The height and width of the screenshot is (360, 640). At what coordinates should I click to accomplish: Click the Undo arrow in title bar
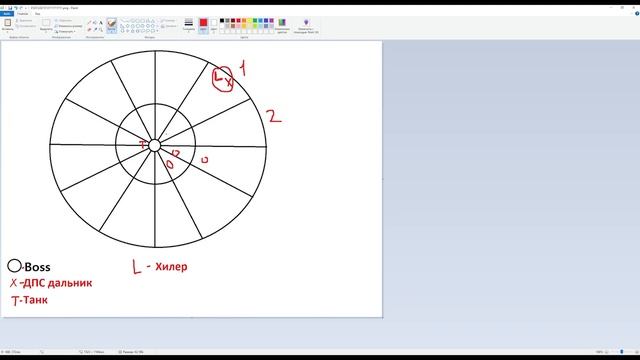click(x=16, y=8)
